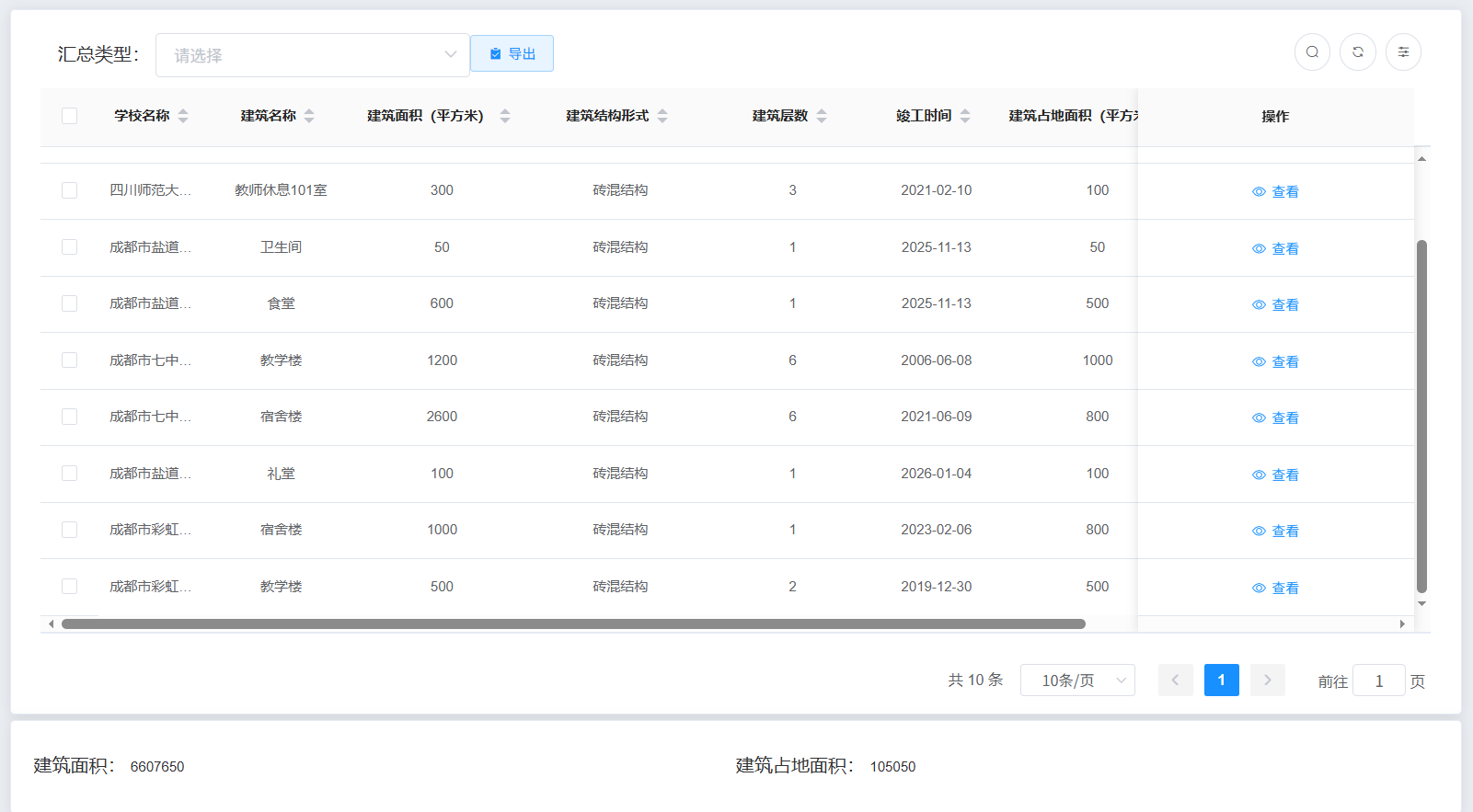The height and width of the screenshot is (812, 1473).
Task: Select the 礼堂 row checkbox
Action: (69, 474)
